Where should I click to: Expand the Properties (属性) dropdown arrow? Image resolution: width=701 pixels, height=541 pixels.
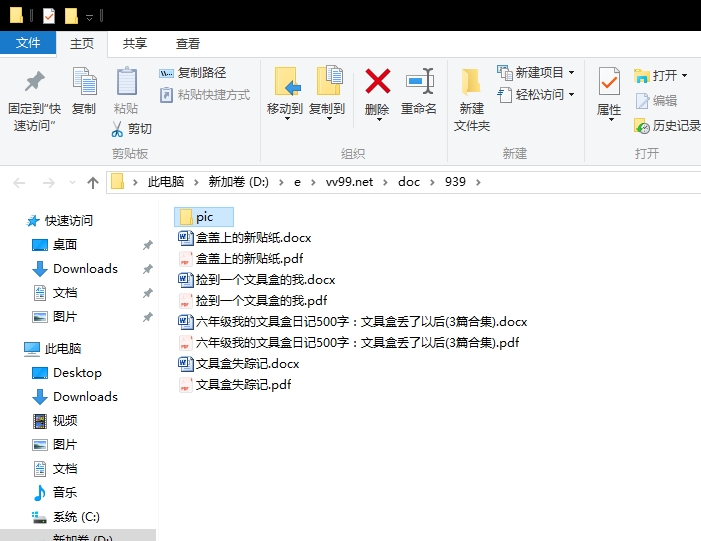(x=610, y=119)
